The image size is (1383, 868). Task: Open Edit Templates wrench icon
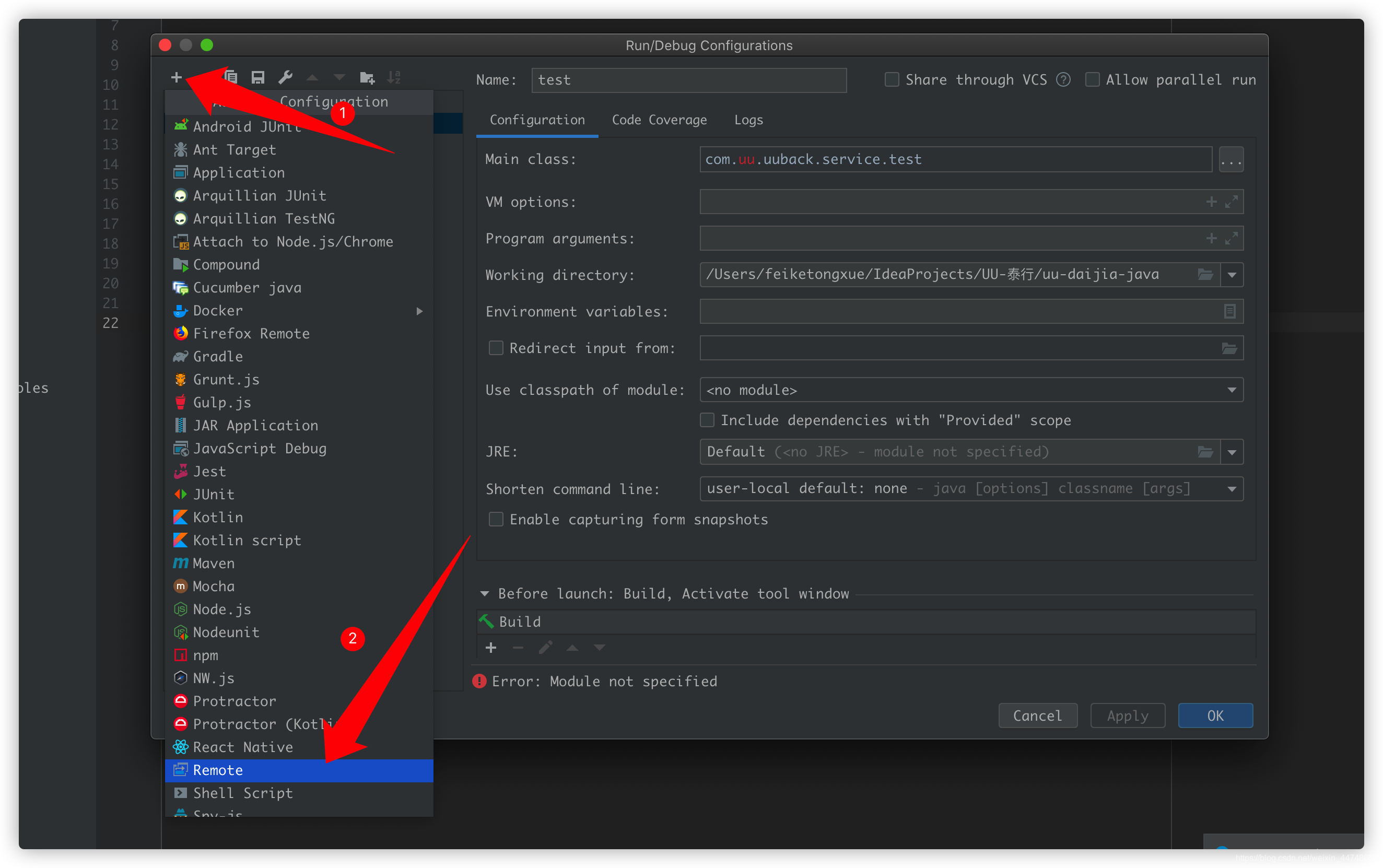[x=285, y=77]
